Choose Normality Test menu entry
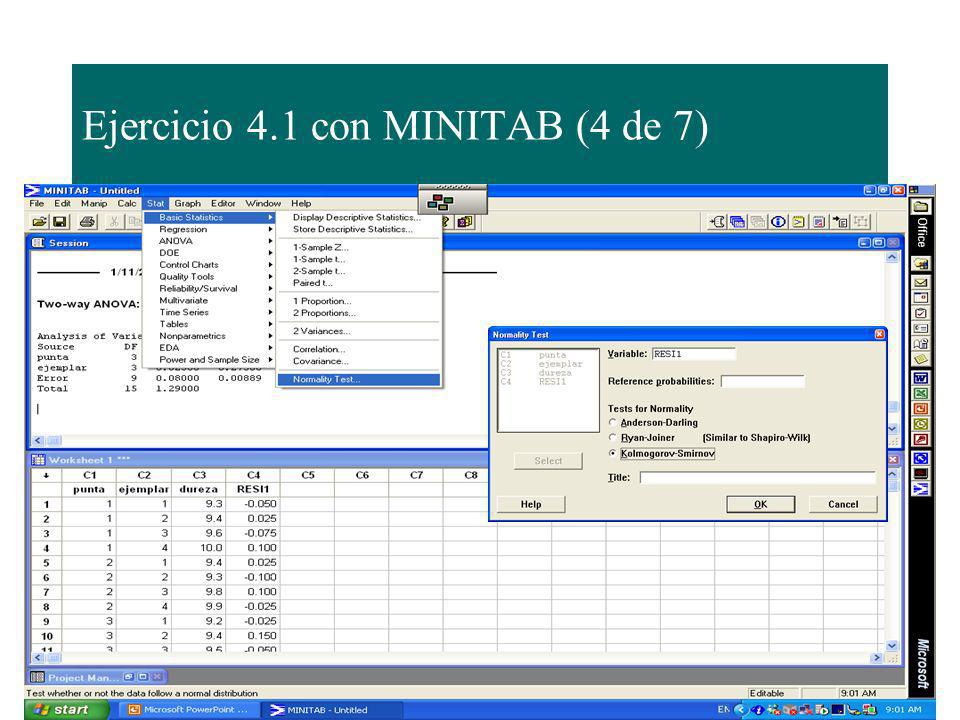 tap(359, 380)
